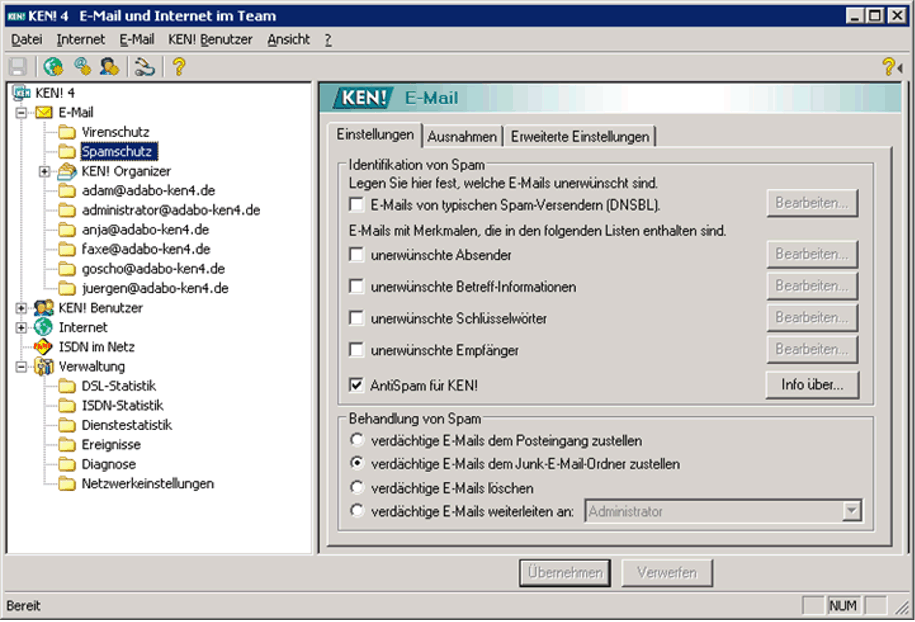Click the Diagnose folder icon
Screen dimensions: 915x622
point(67,464)
